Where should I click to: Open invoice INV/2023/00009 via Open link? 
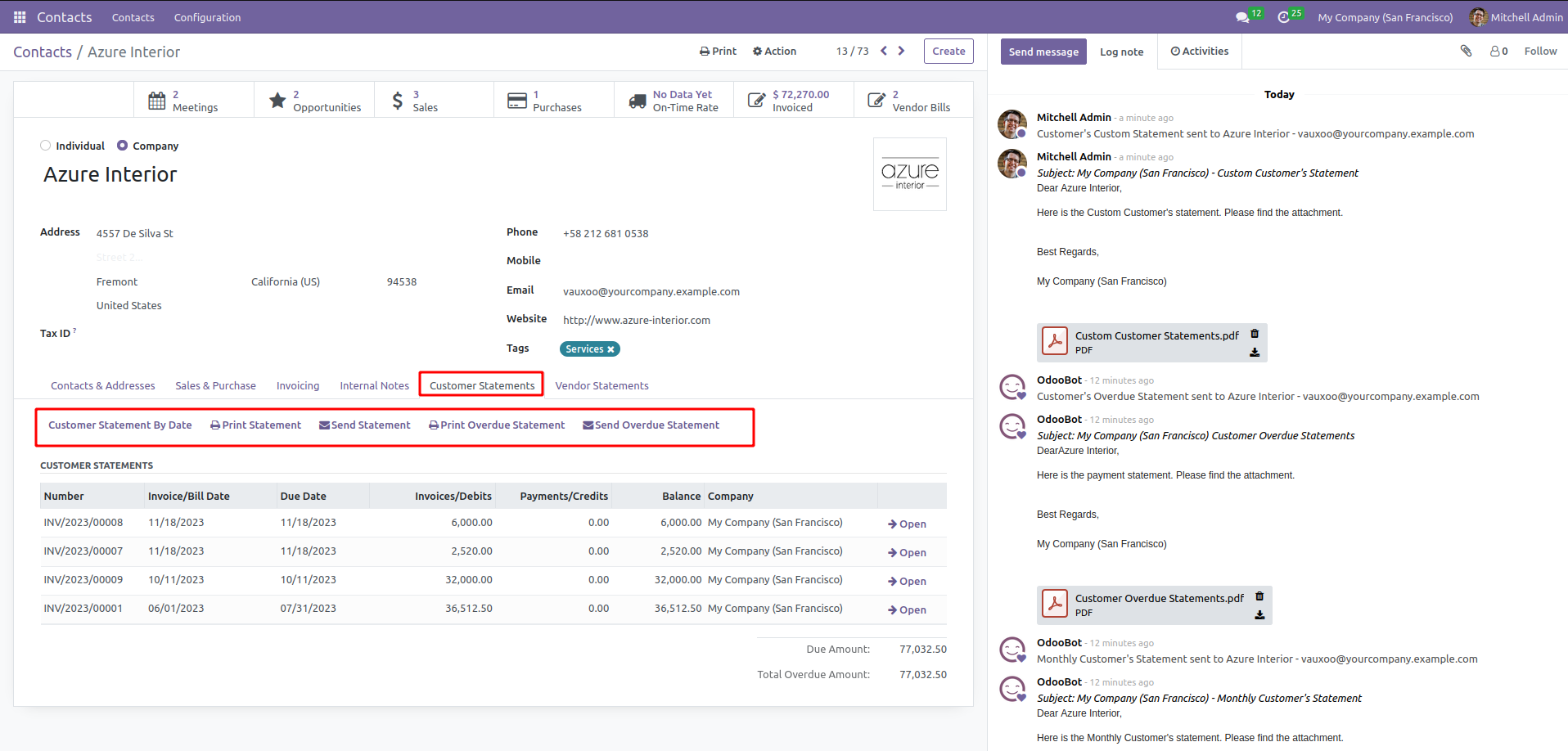tap(908, 581)
